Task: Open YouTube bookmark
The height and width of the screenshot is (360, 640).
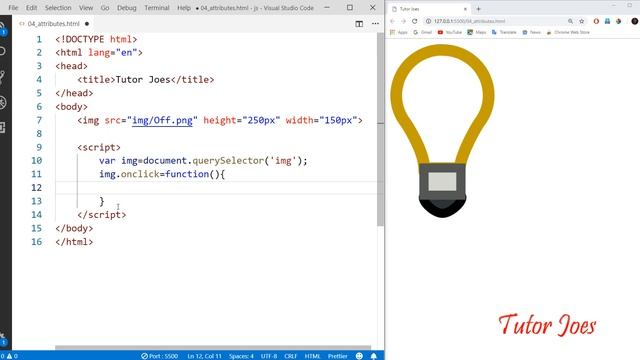Action: click(449, 32)
